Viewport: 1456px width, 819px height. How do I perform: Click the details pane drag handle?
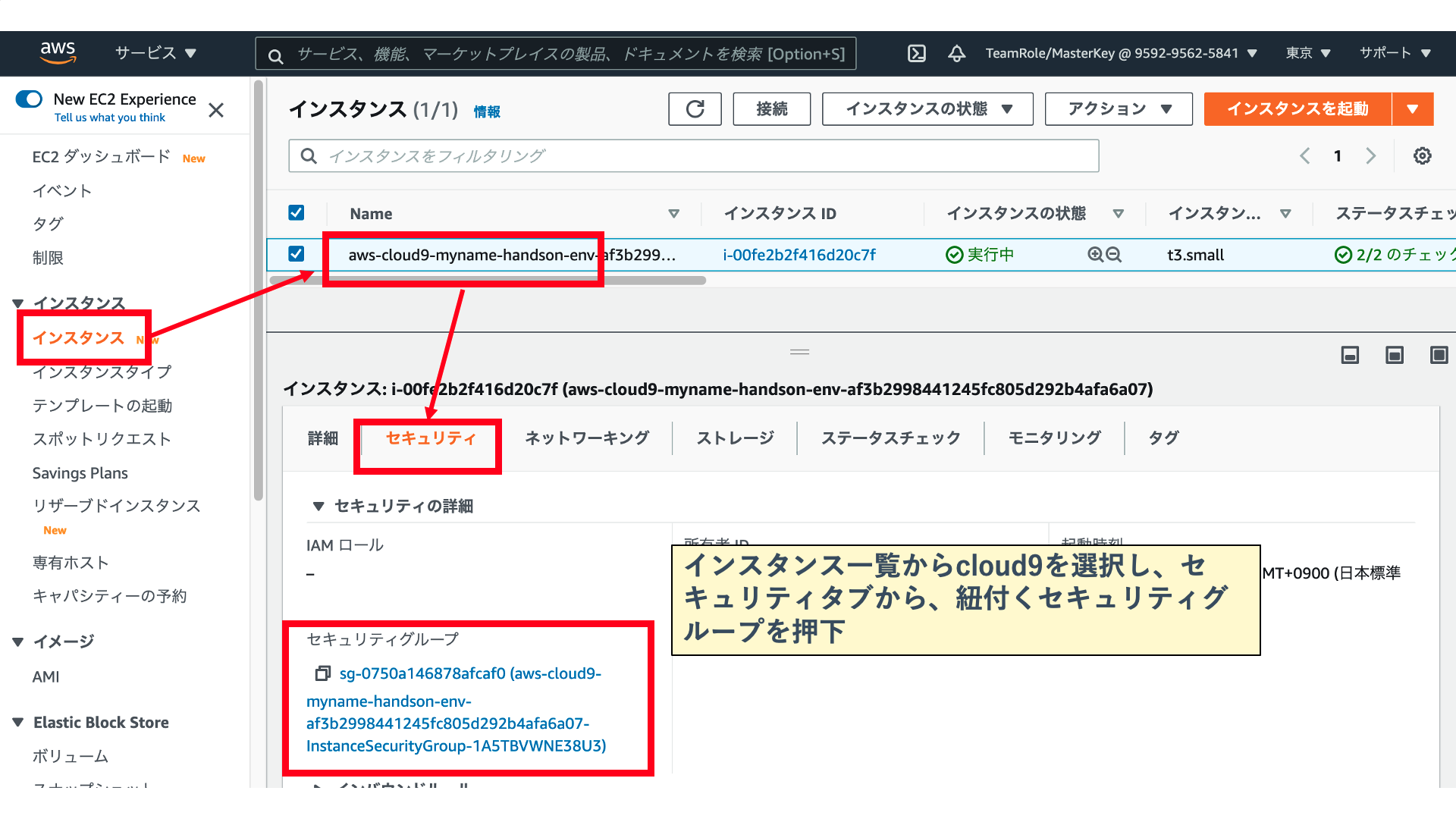pyautogui.click(x=799, y=352)
